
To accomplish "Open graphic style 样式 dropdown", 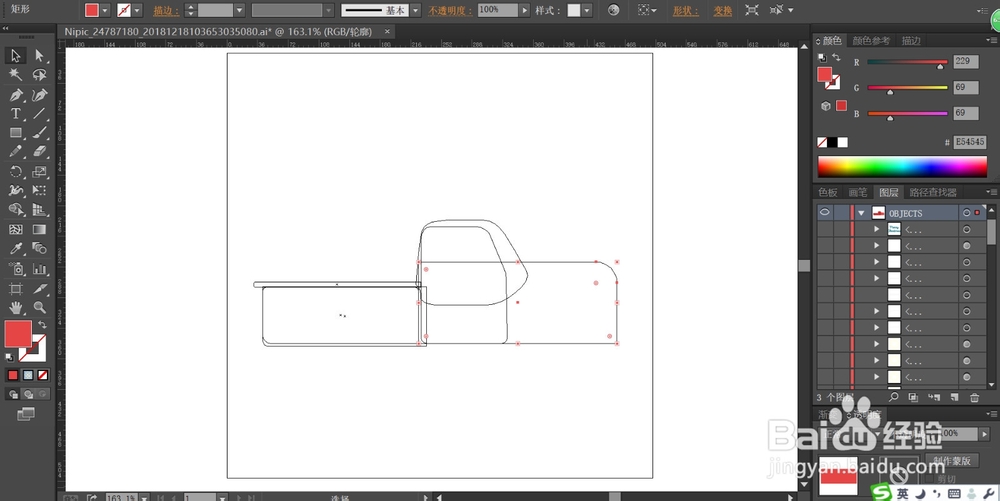I will click(x=587, y=10).
